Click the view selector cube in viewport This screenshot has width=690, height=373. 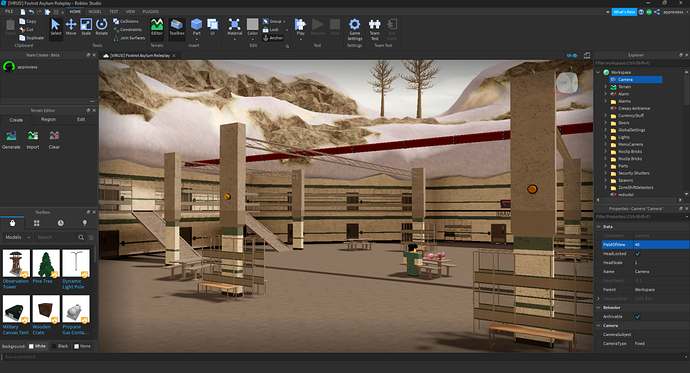pyautogui.click(x=567, y=83)
